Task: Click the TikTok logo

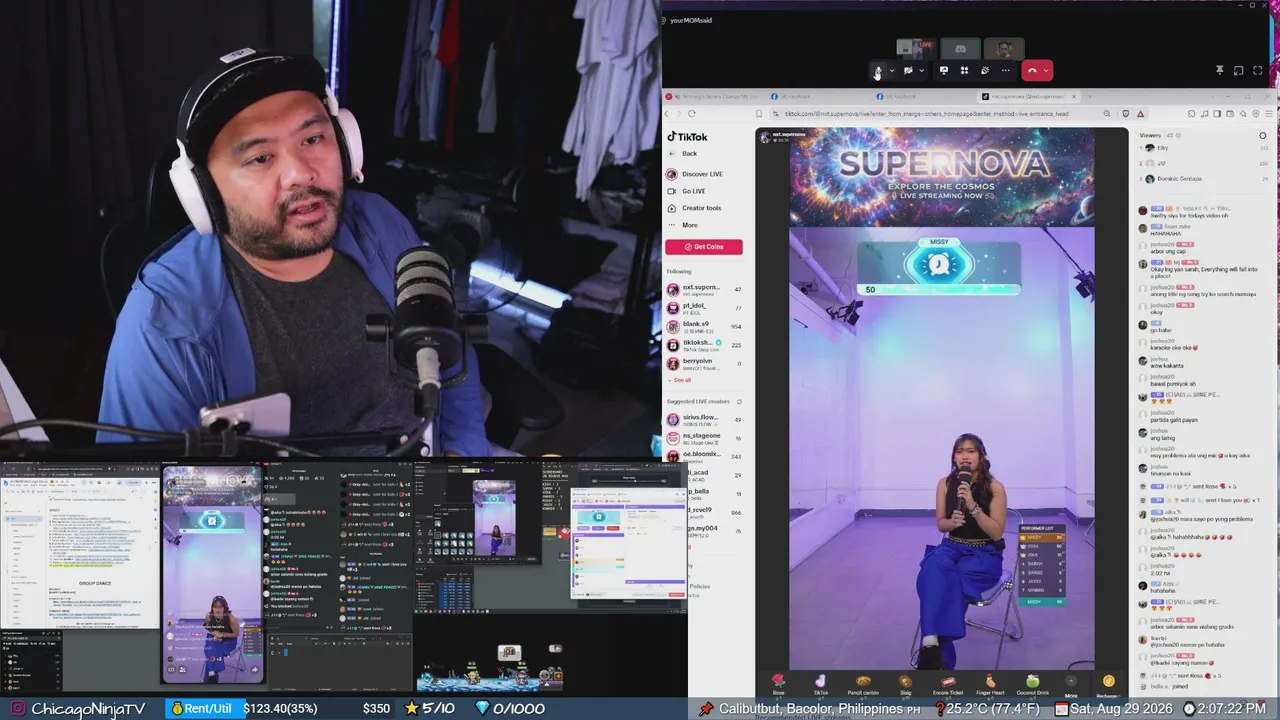Action: [687, 137]
